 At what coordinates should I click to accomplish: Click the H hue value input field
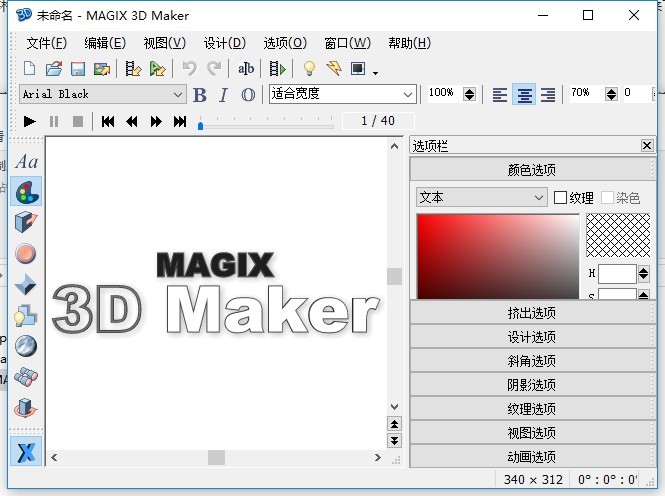coord(617,273)
